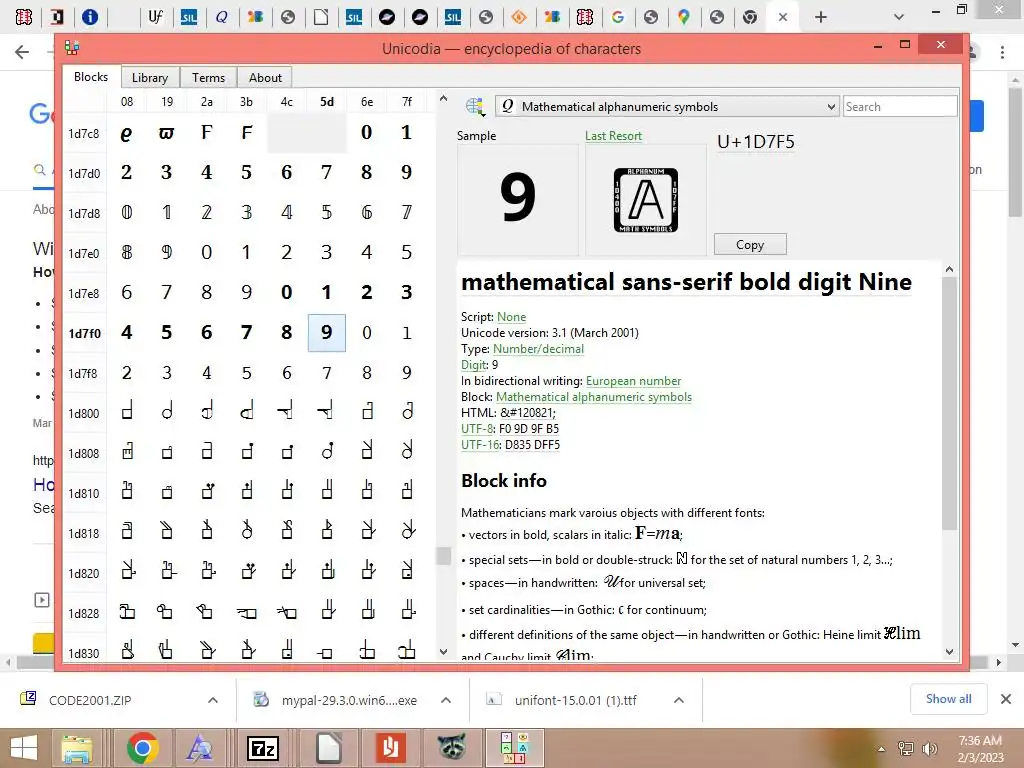
Task: Select the highlighted bold 9 in row 1d7f0
Action: 327,332
